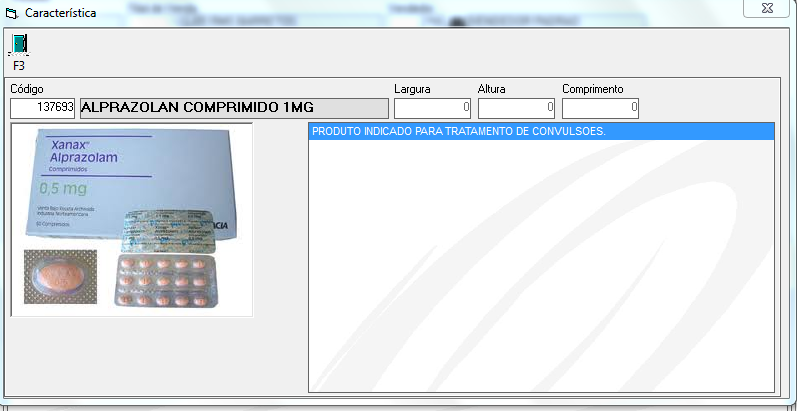Click the Característica window title icon
797x411 pixels.
point(11,14)
